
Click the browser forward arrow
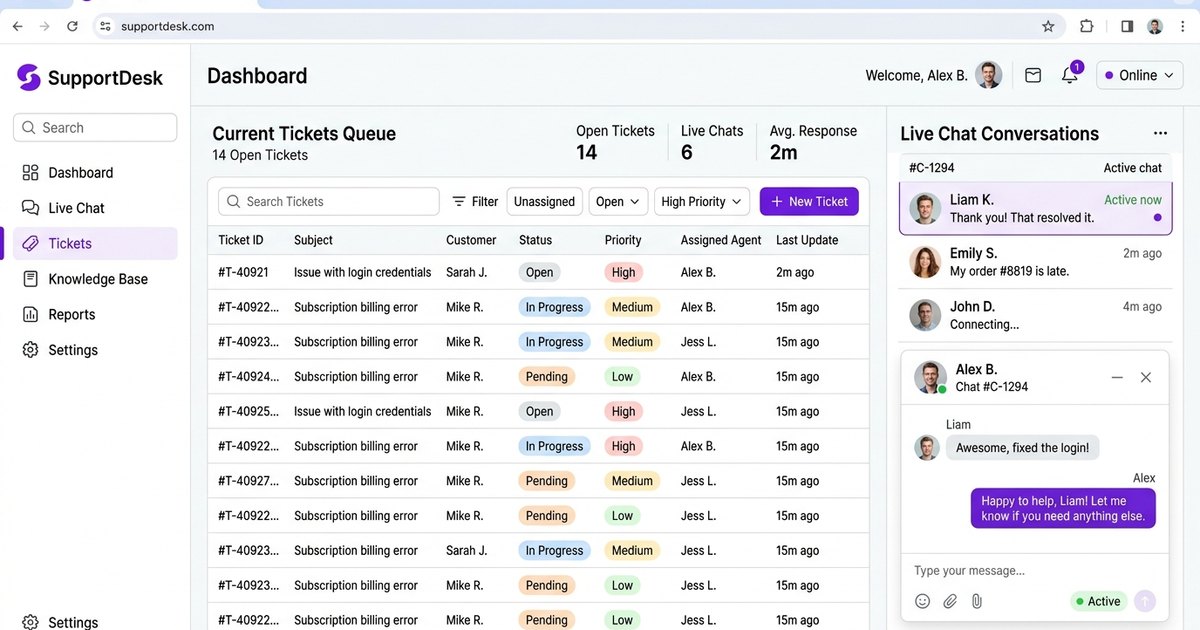tap(44, 26)
